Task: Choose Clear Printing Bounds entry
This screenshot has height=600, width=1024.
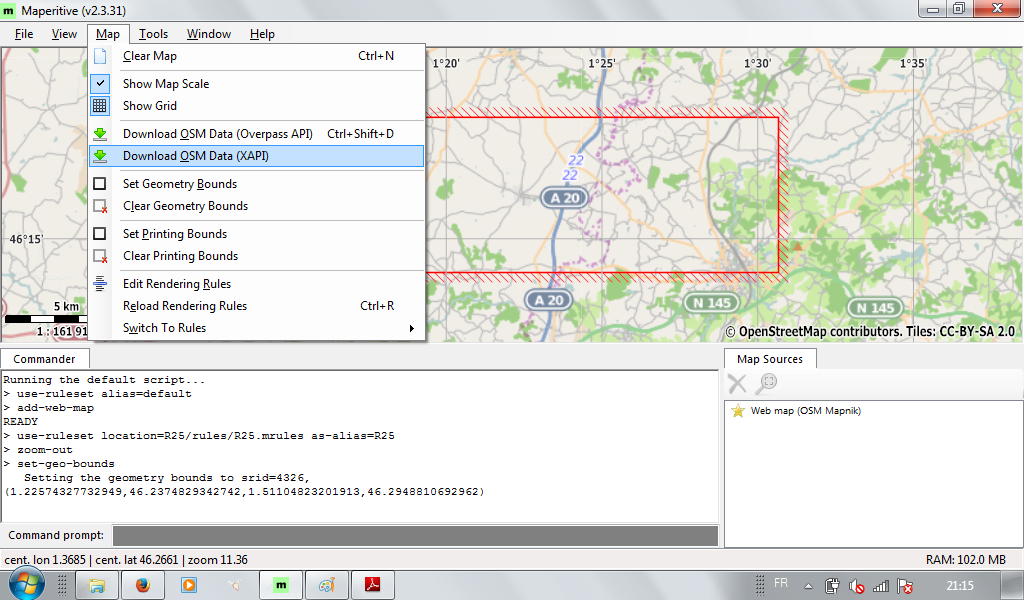Action: coord(257,256)
